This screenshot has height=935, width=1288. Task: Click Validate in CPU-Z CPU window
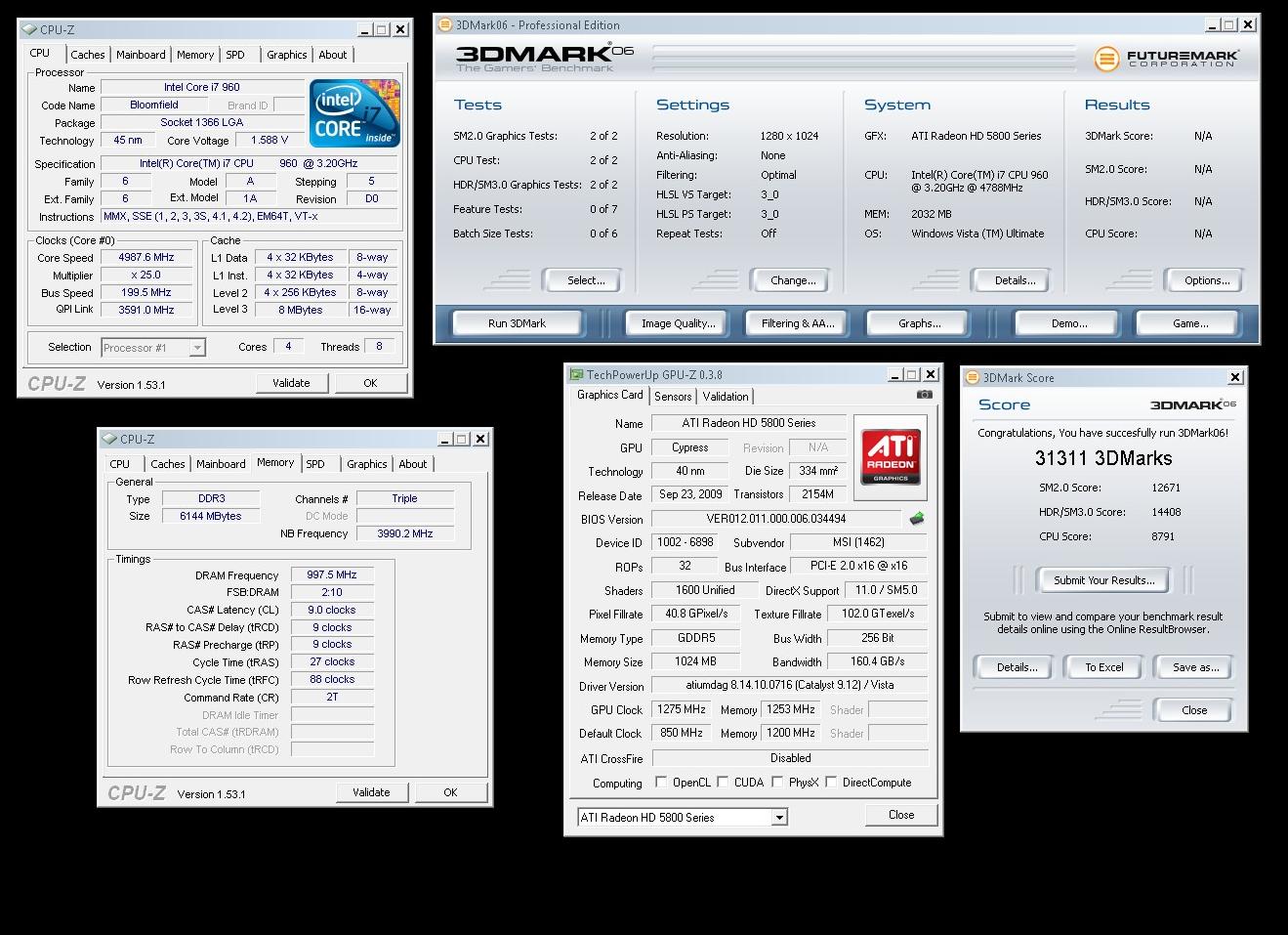(291, 383)
